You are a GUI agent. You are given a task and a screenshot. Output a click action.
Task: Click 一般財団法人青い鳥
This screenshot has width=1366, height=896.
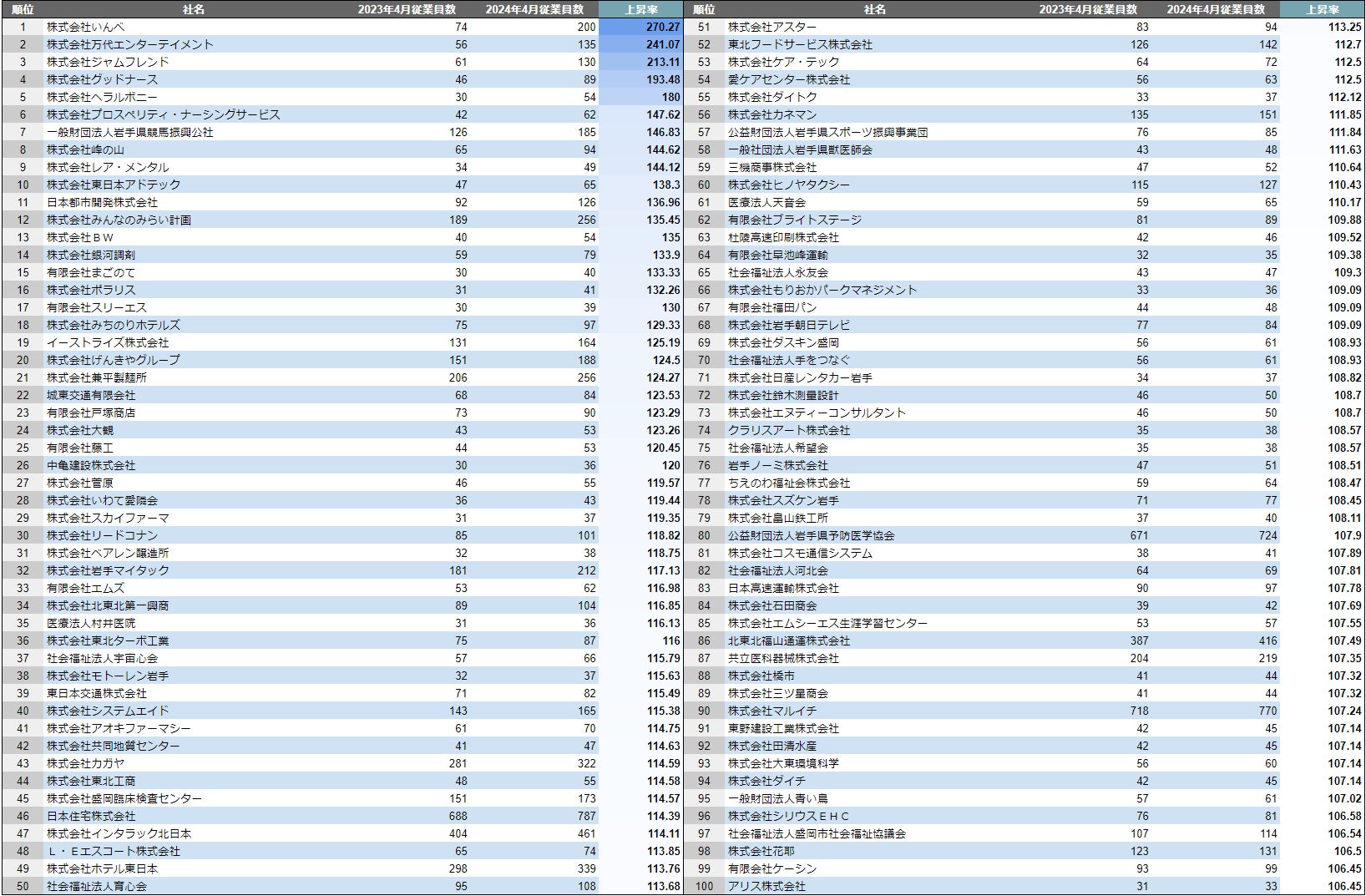pos(778,798)
